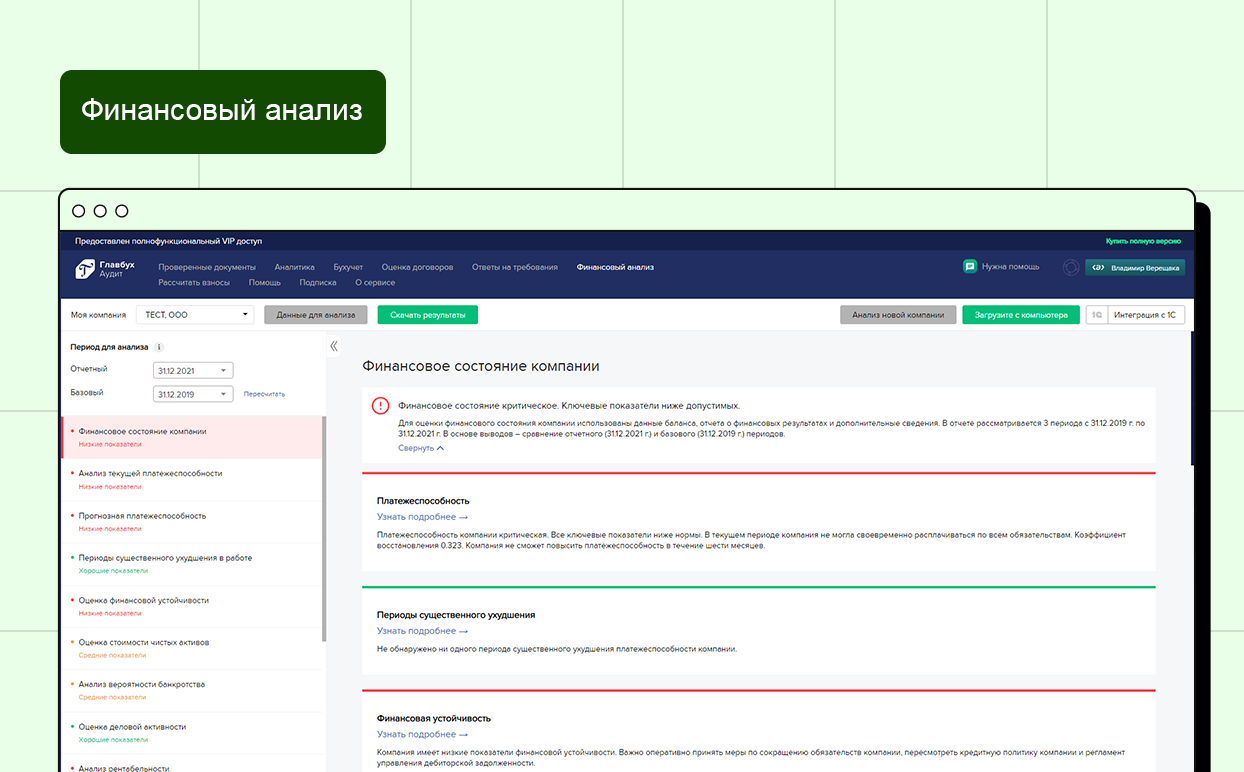This screenshot has width=1244, height=772.
Task: Click the sidebar list scrollbar
Action: (324, 529)
